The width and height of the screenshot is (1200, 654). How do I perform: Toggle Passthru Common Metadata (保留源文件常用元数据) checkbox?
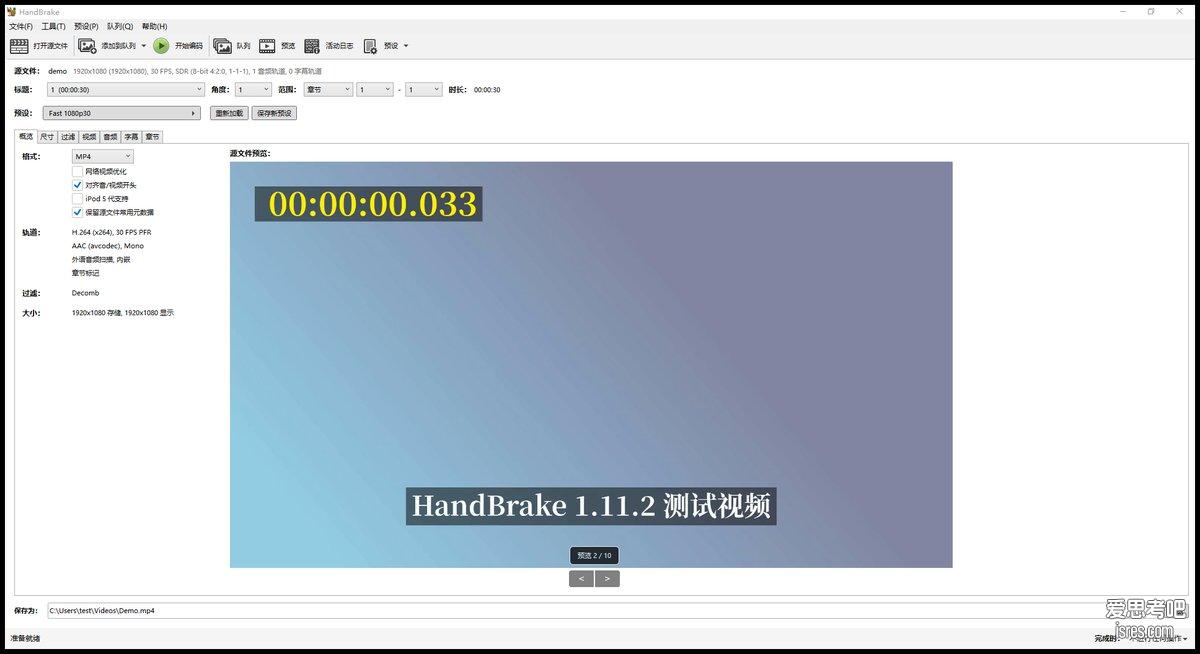point(77,212)
